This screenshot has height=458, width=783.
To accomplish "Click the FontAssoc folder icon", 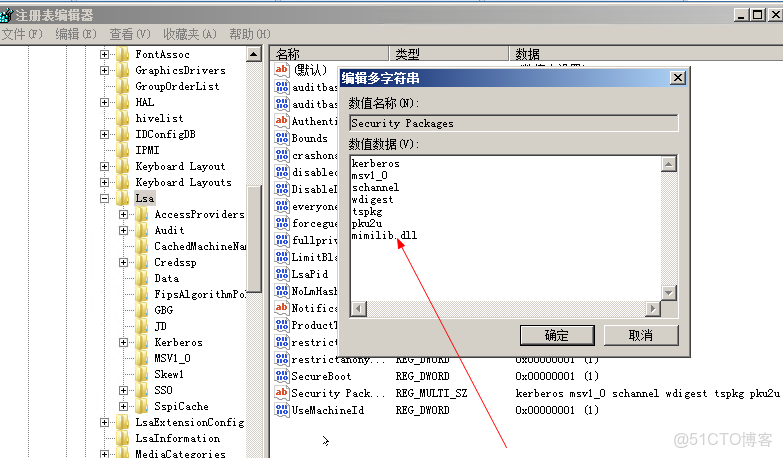I will pos(123,54).
